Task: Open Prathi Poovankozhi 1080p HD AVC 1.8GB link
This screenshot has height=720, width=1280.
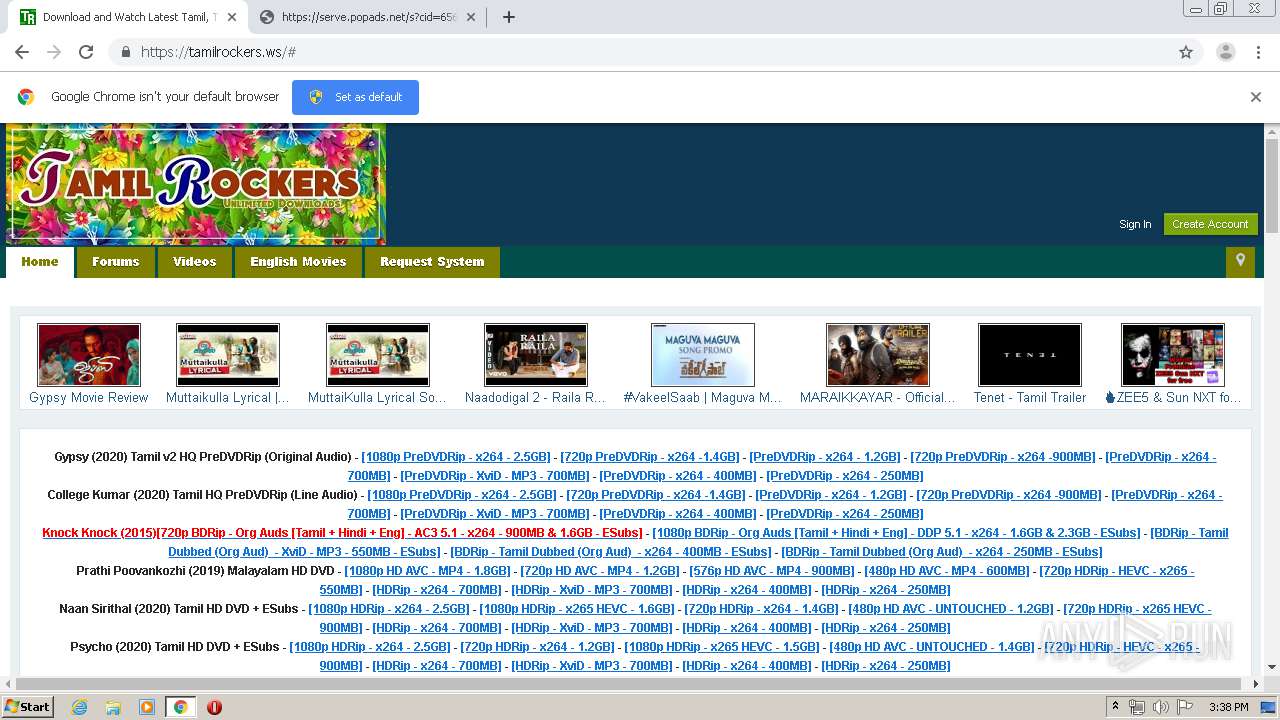Action: tap(427, 571)
